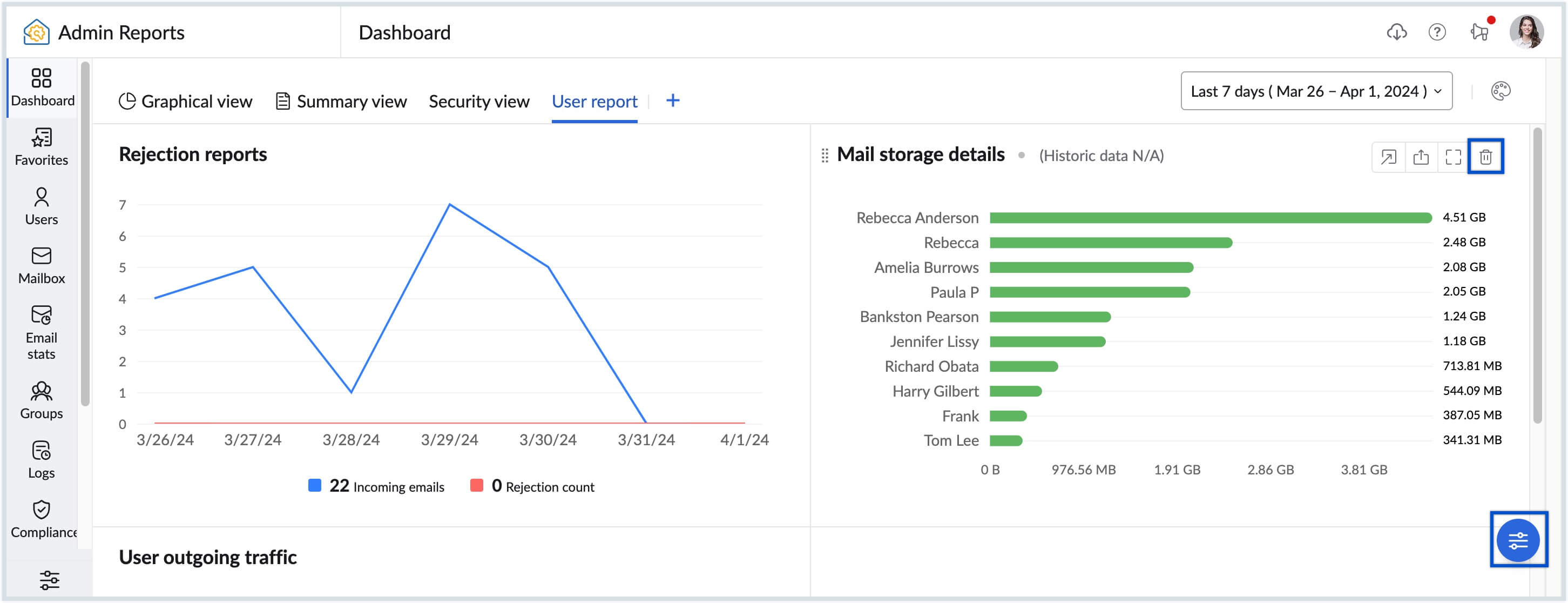Click the Harry Gilbert storage bar
Image resolution: width=1568 pixels, height=603 pixels.
click(x=1016, y=391)
